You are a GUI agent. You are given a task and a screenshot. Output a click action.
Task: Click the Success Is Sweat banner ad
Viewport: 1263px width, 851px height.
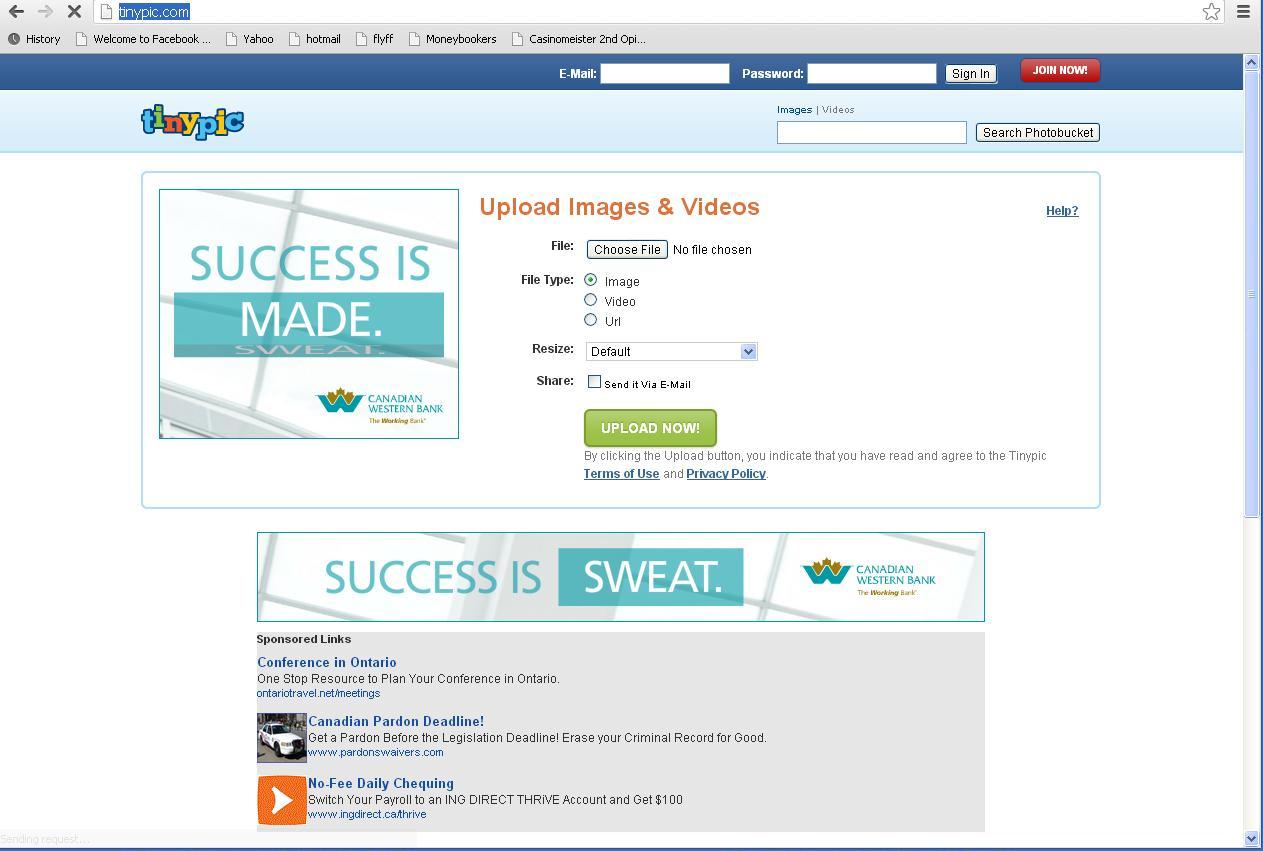[621, 577]
